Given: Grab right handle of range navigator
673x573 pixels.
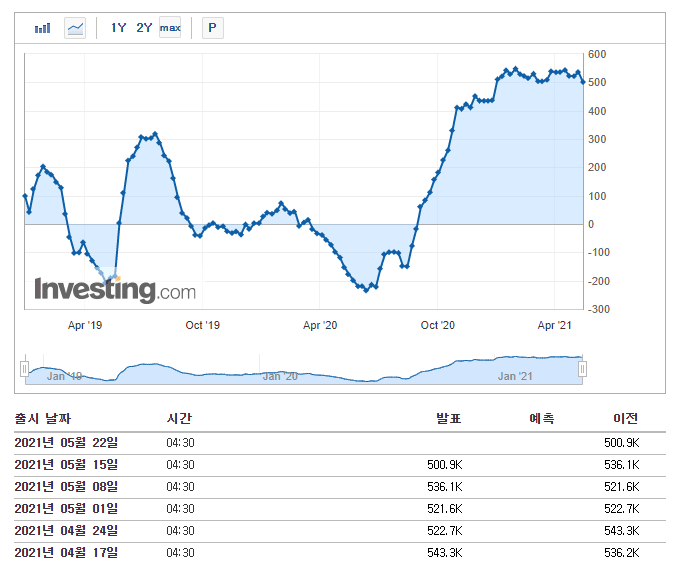Looking at the screenshot, I should pyautogui.click(x=582, y=369).
